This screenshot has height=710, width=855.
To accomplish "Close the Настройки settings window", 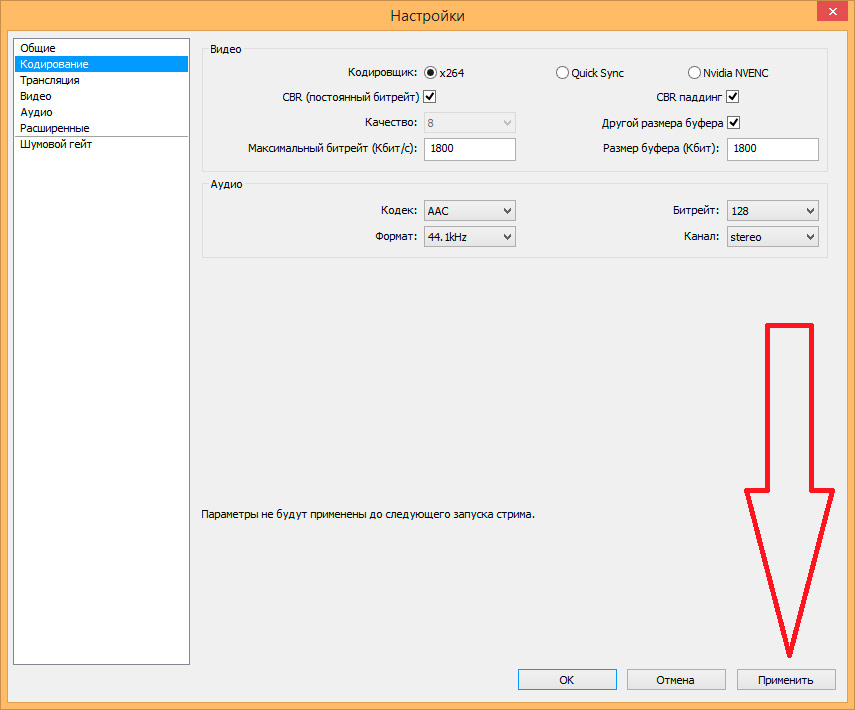I will pyautogui.click(x=831, y=11).
